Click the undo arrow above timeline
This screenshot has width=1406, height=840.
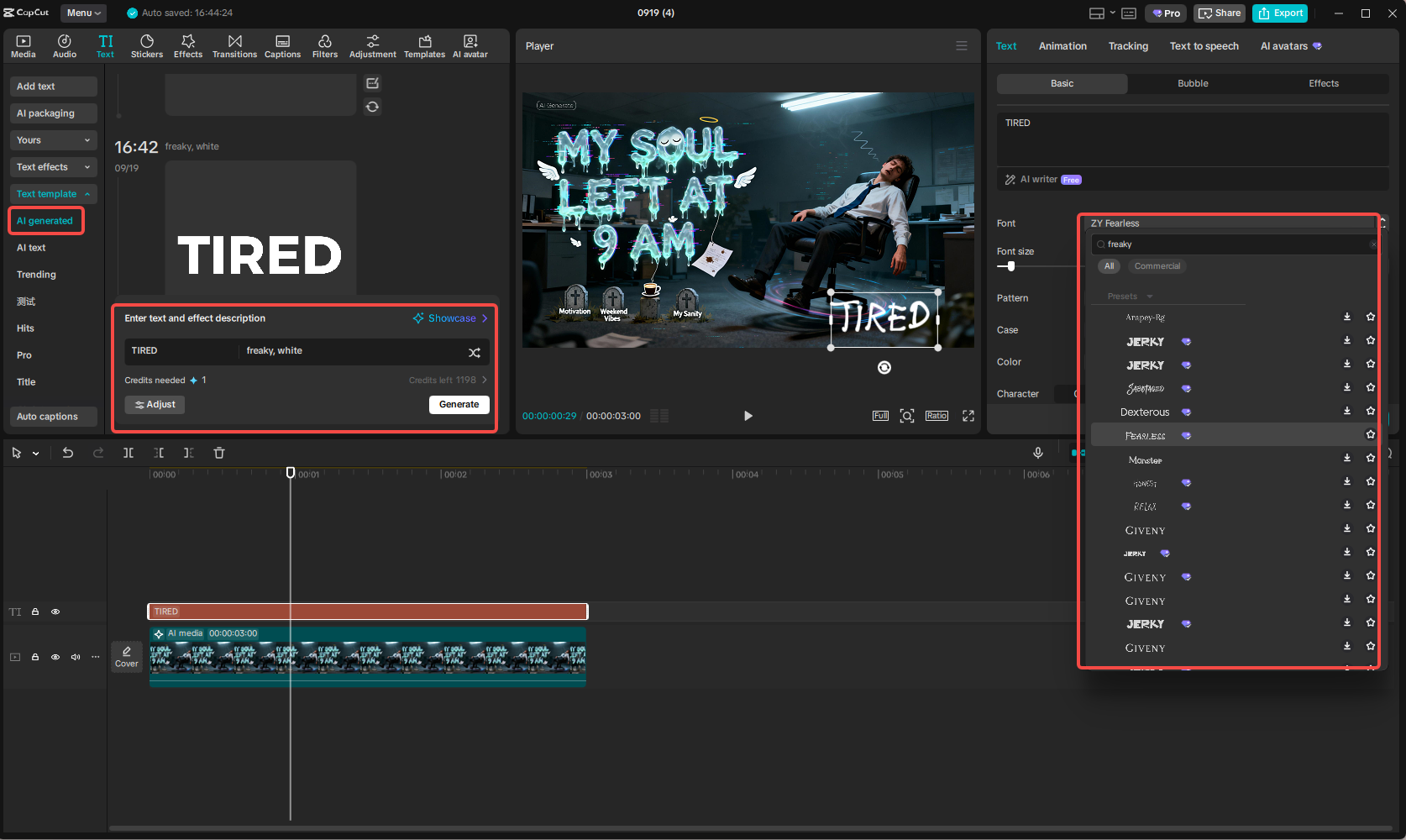68,453
